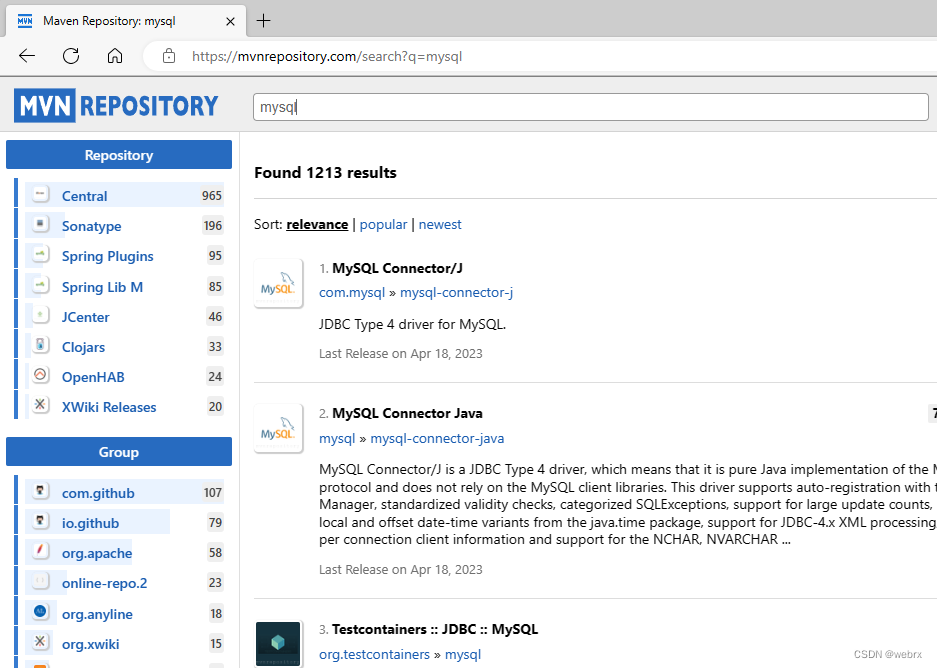The image size is (937, 668).
Task: Open the mysql-connector-java artifact link
Action: tap(437, 439)
